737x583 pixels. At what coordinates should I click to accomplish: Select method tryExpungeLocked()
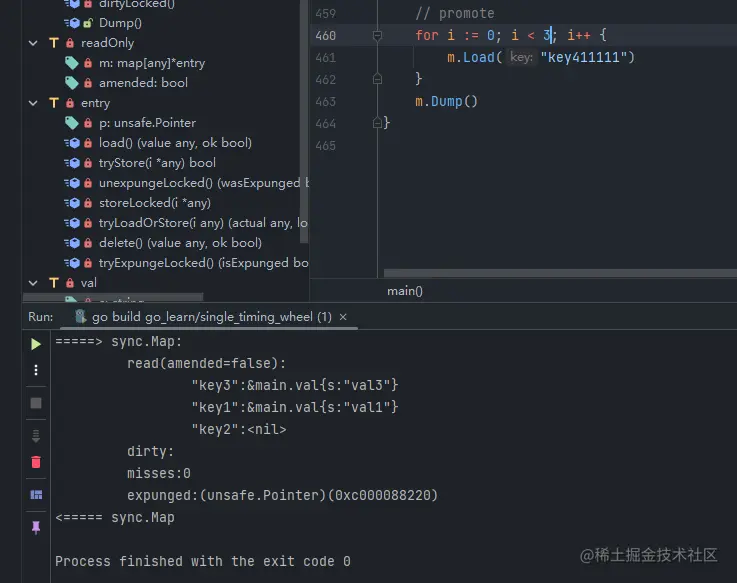pyautogui.click(x=203, y=263)
